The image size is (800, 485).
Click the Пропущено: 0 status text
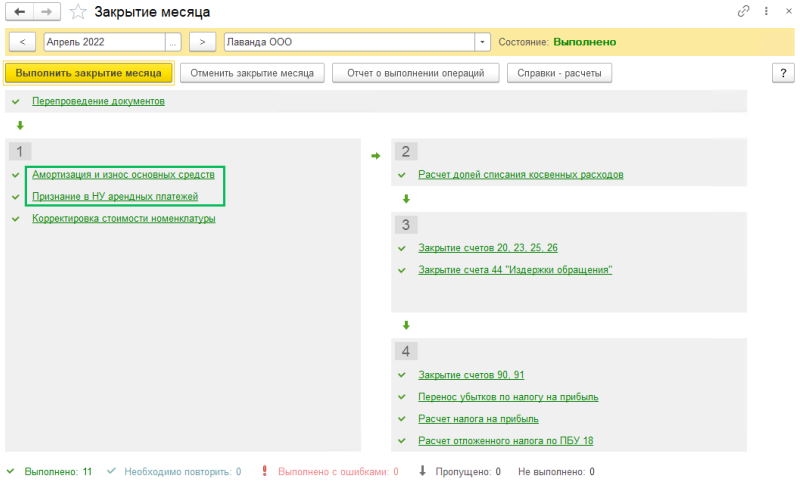468,472
